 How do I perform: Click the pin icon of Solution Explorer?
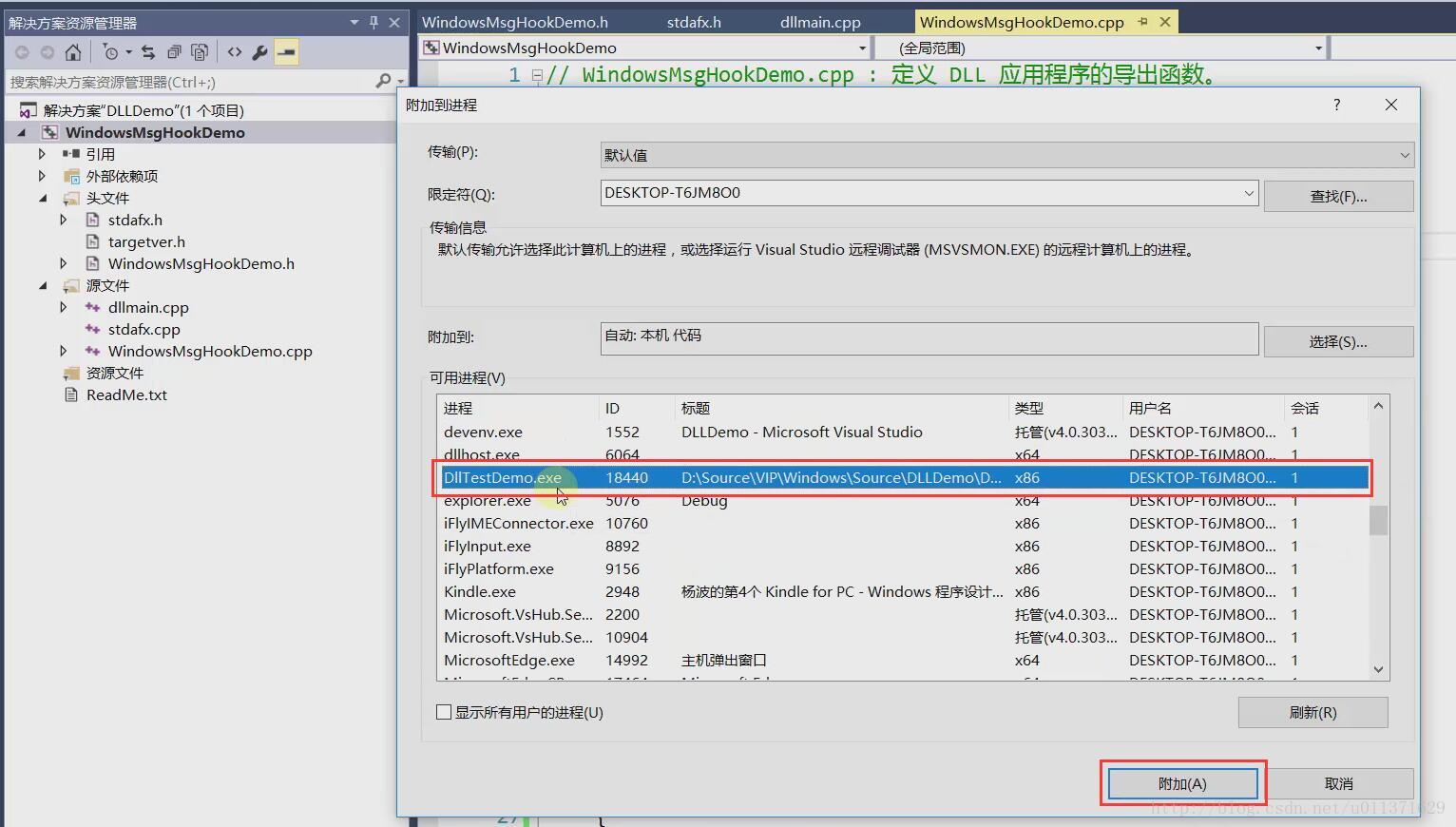coord(374,22)
